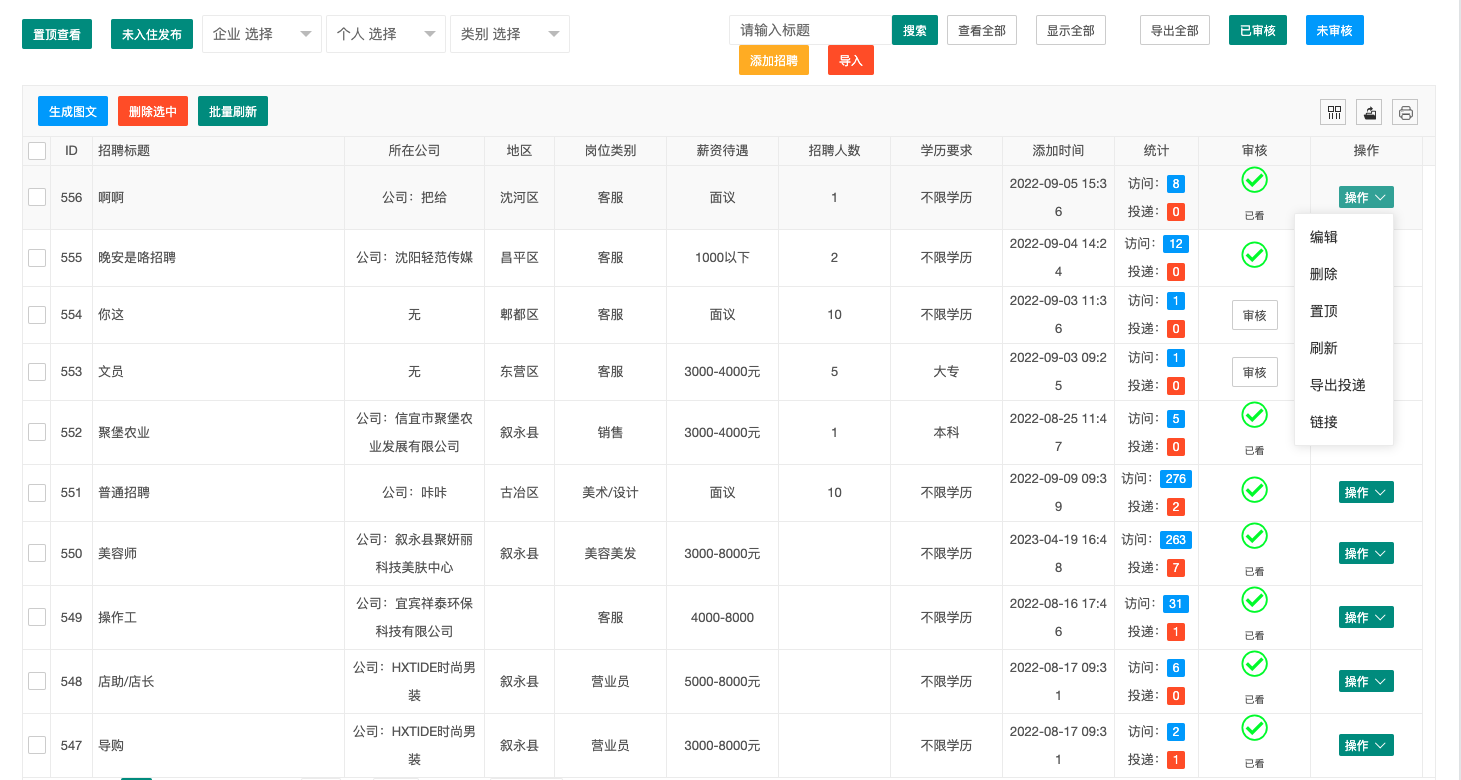Click green approved checkmark for row 552
This screenshot has height=780, width=1461.
pos(1254,415)
